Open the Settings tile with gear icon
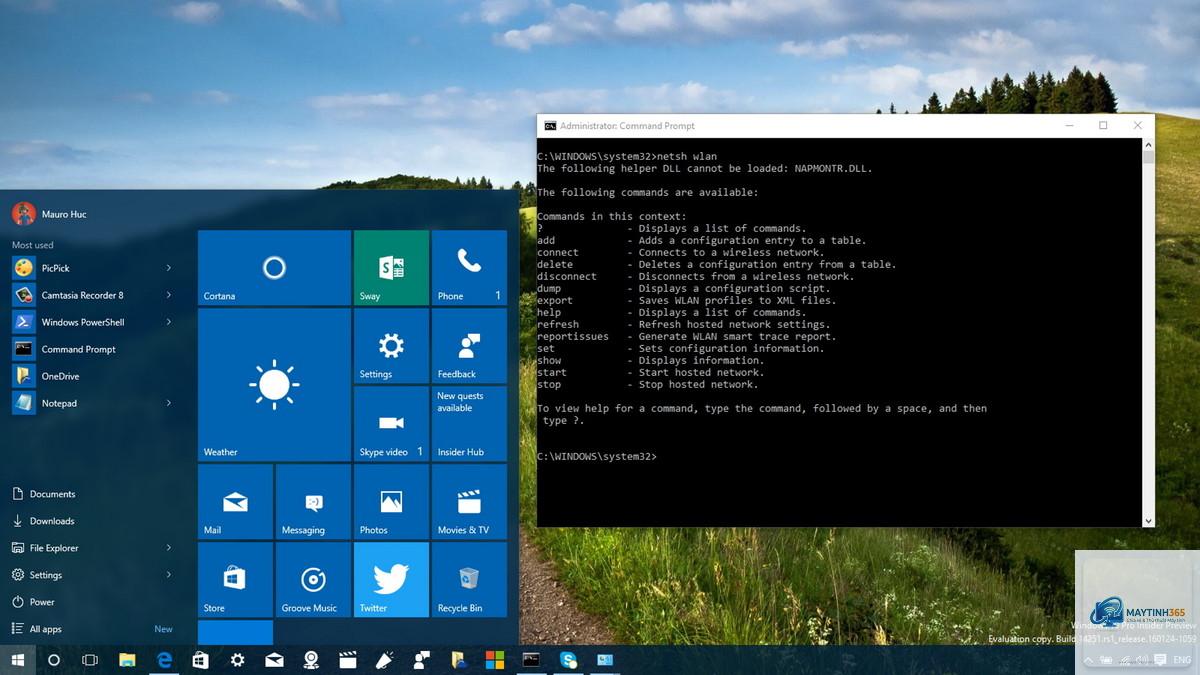 point(391,346)
